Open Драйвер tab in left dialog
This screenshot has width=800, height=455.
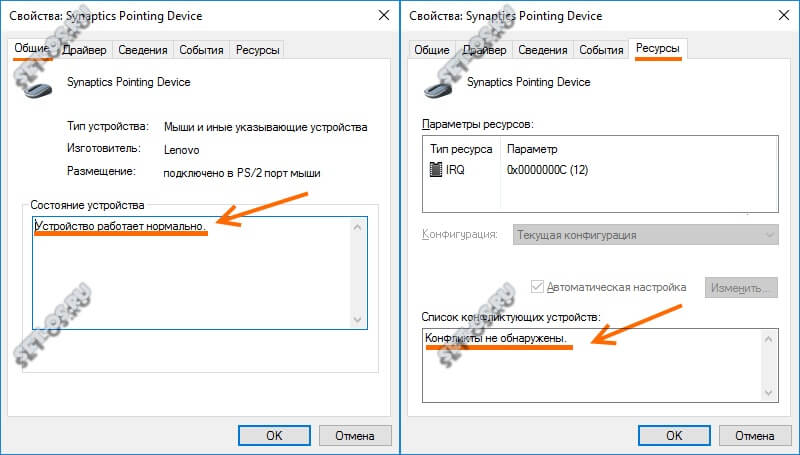pyautogui.click(x=85, y=50)
